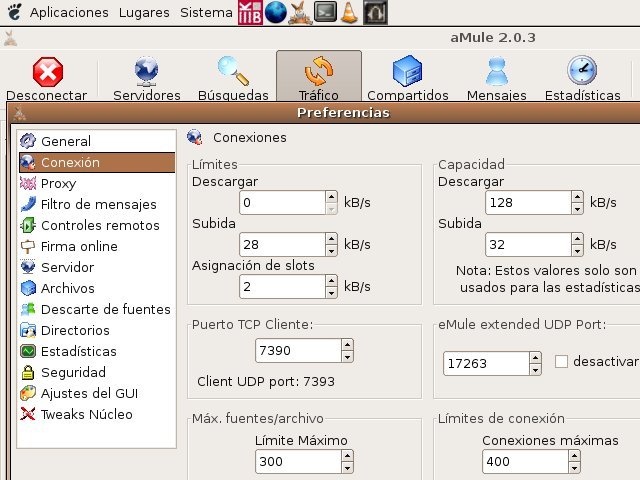Launch VLC cone icon in panel
Screen dimensions: 640x480
pos(349,12)
